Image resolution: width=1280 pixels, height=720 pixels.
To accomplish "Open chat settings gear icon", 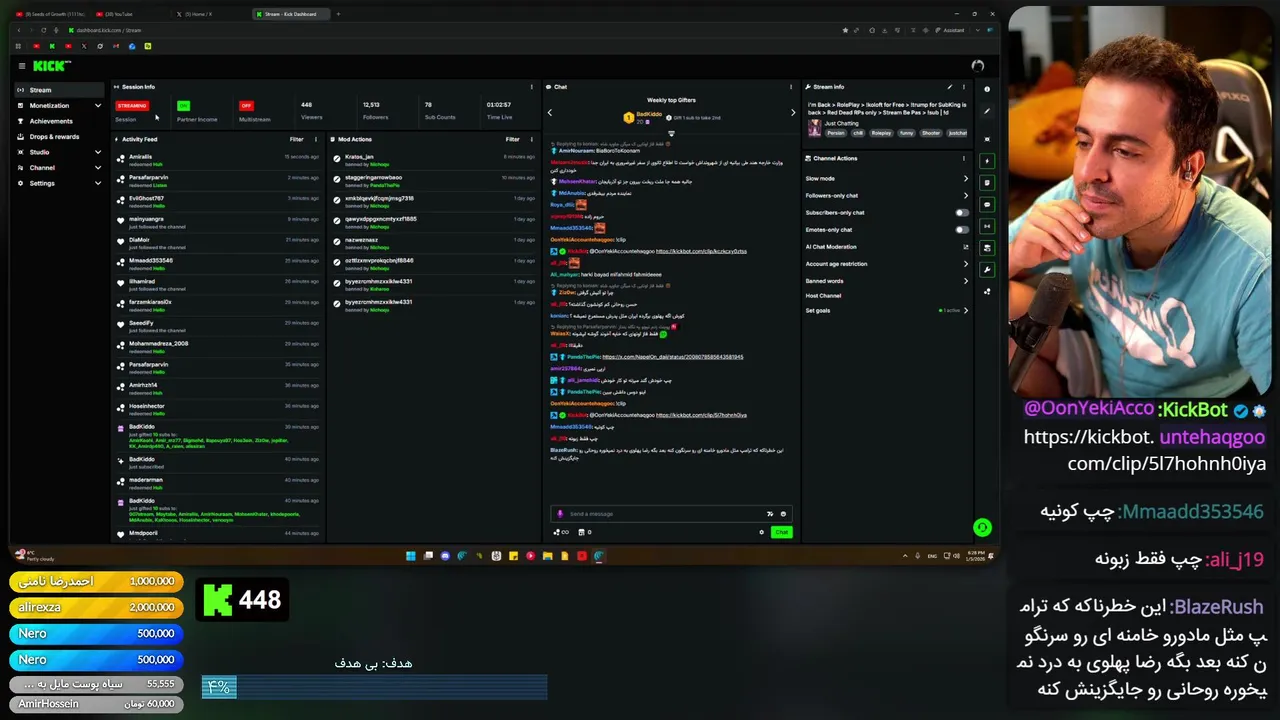I will click(761, 532).
